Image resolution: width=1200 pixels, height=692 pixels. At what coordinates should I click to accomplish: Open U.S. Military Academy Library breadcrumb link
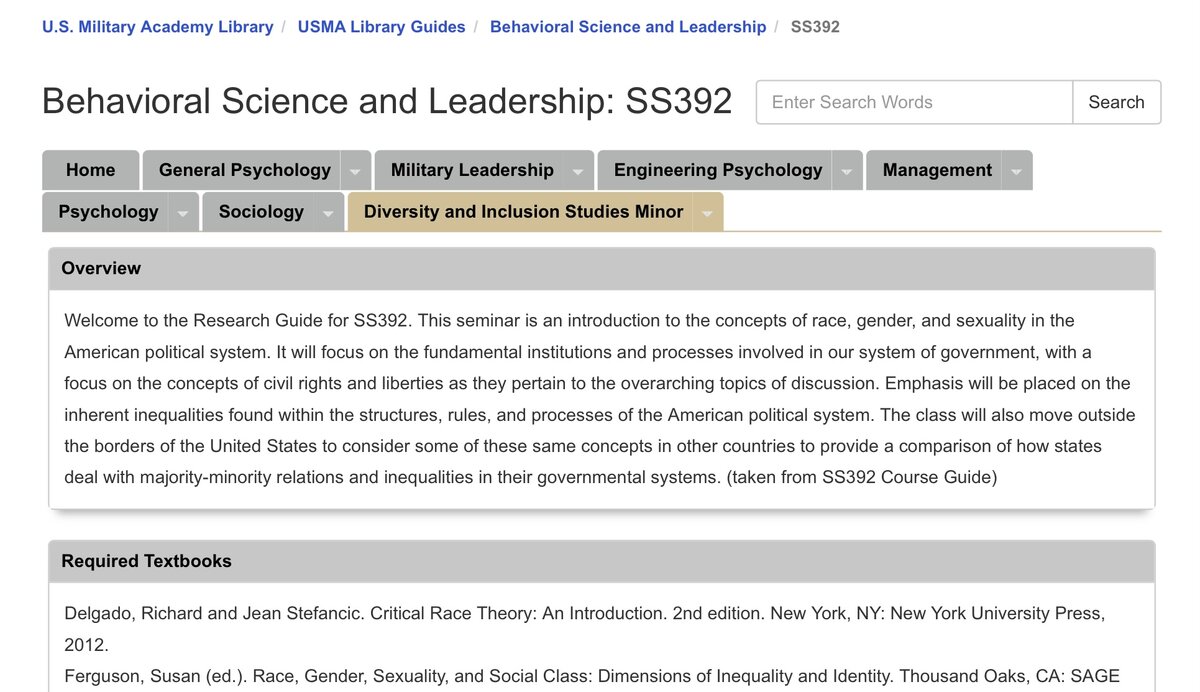click(157, 27)
